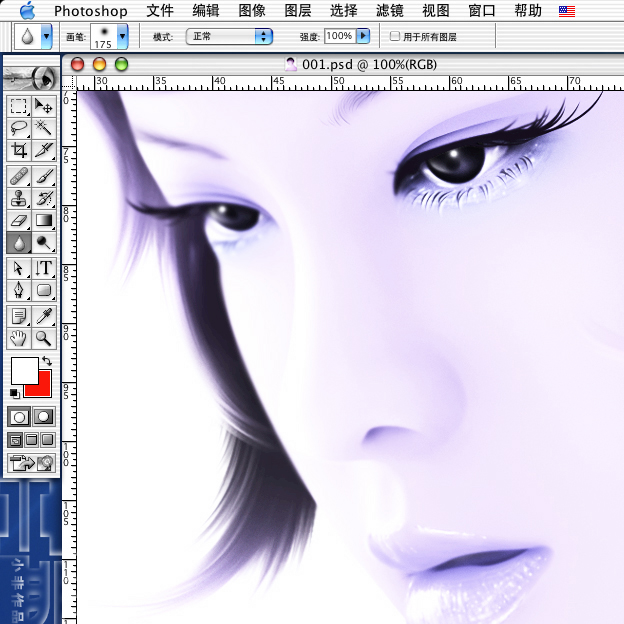Select the Hand tool
624x624 pixels.
coord(19,338)
